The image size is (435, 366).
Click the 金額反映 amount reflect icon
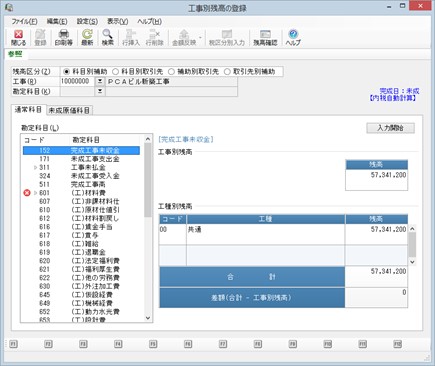(184, 38)
